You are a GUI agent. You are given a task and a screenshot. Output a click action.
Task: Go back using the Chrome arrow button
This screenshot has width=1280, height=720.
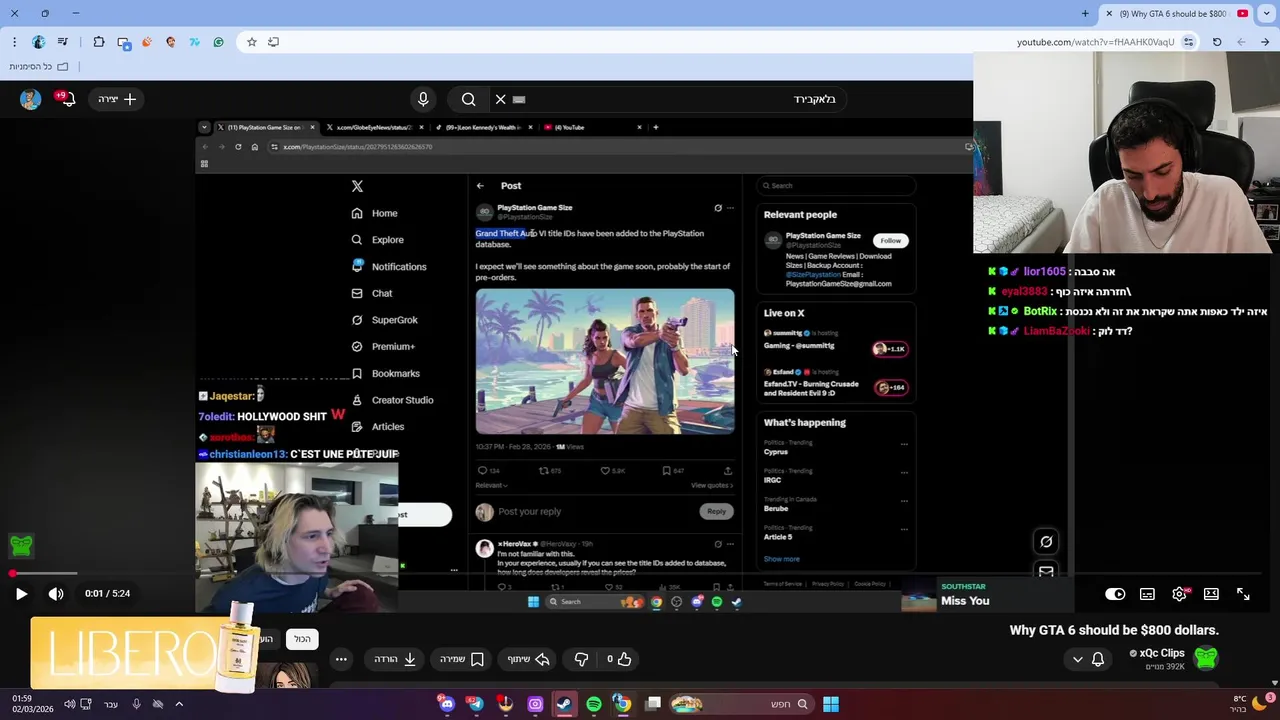[x=1265, y=42]
